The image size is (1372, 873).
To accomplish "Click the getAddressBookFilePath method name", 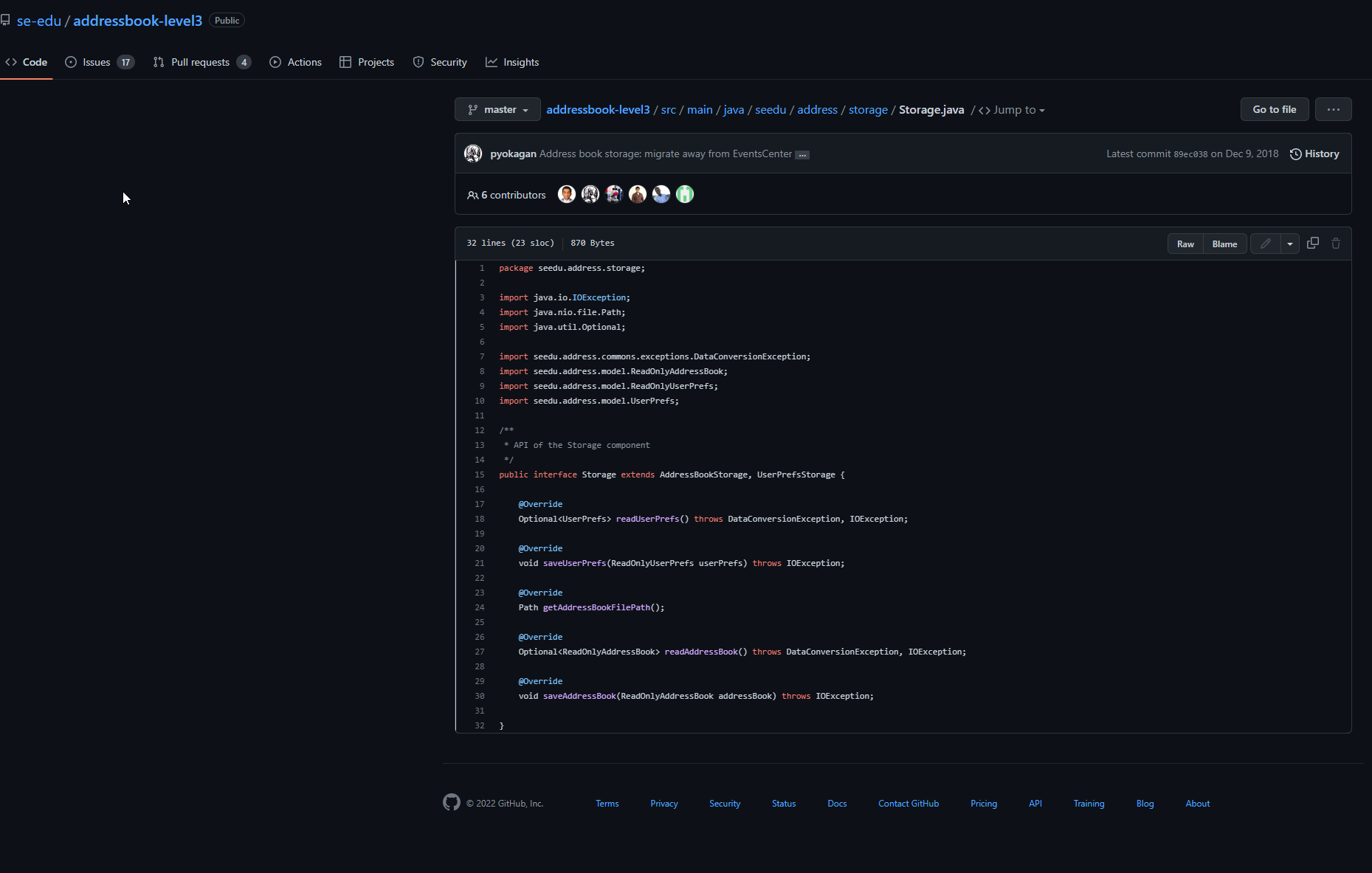I will point(596,607).
